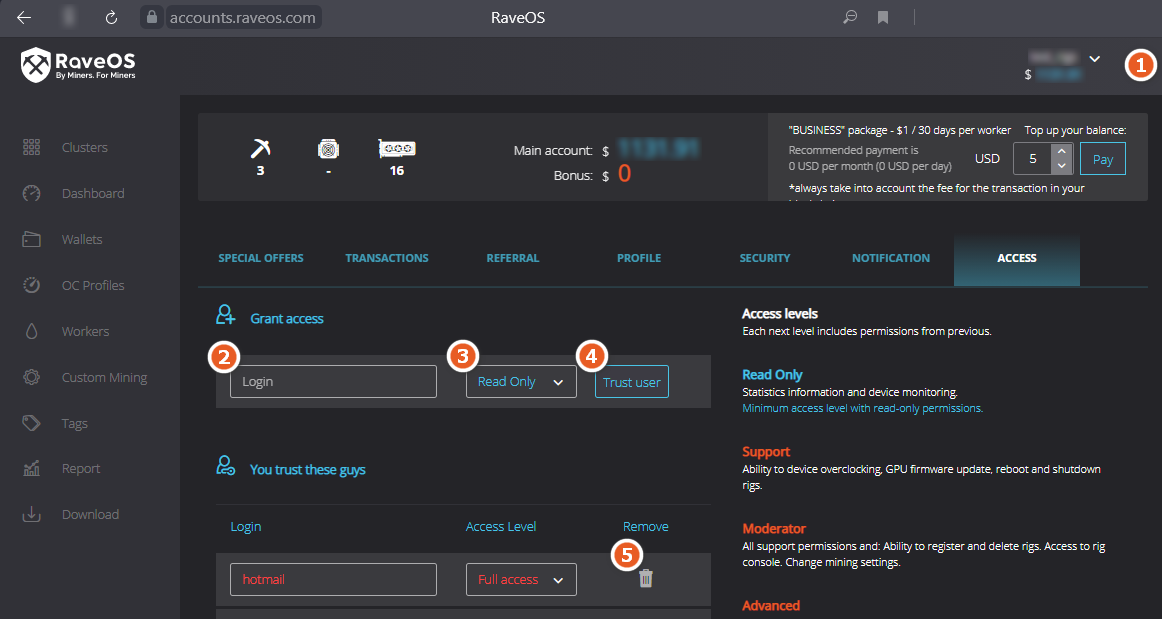The width and height of the screenshot is (1162, 619).
Task: Click the RaveOS logo
Action: click(78, 64)
